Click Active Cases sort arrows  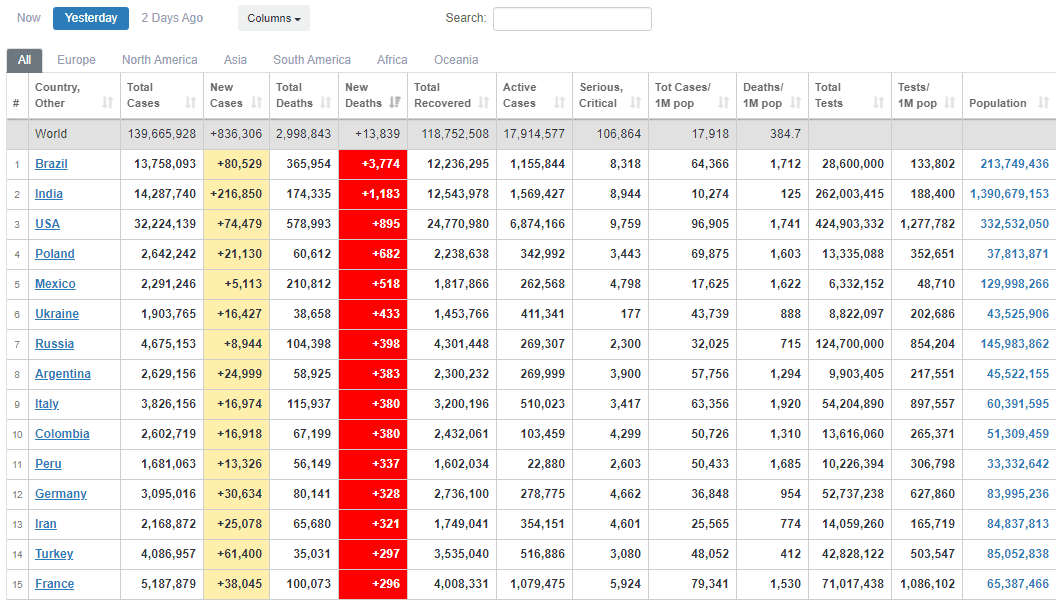(x=560, y=103)
